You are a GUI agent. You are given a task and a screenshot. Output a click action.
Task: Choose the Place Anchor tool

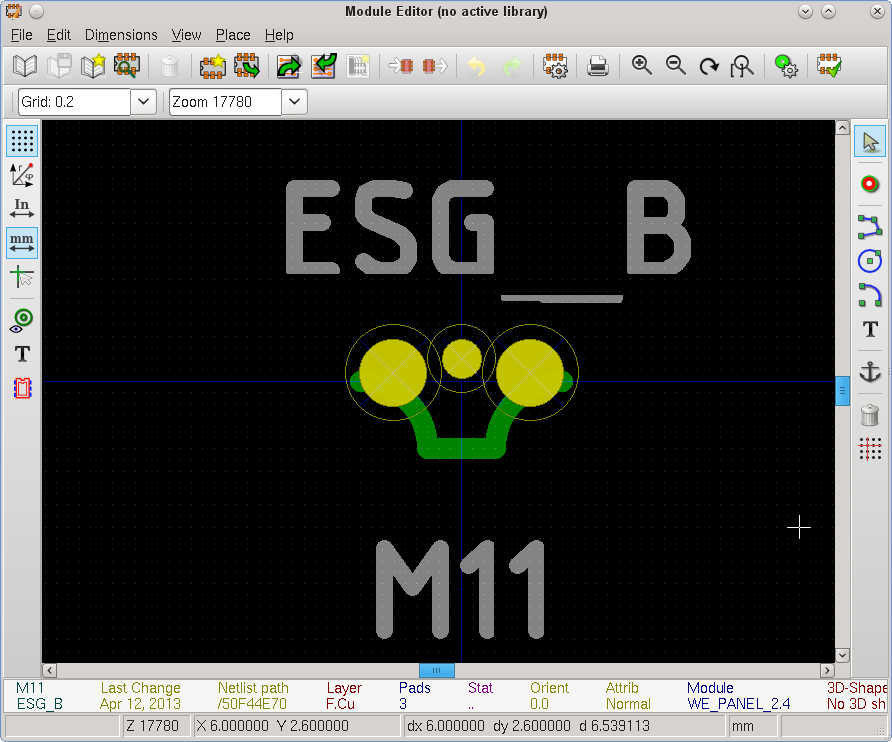click(869, 371)
